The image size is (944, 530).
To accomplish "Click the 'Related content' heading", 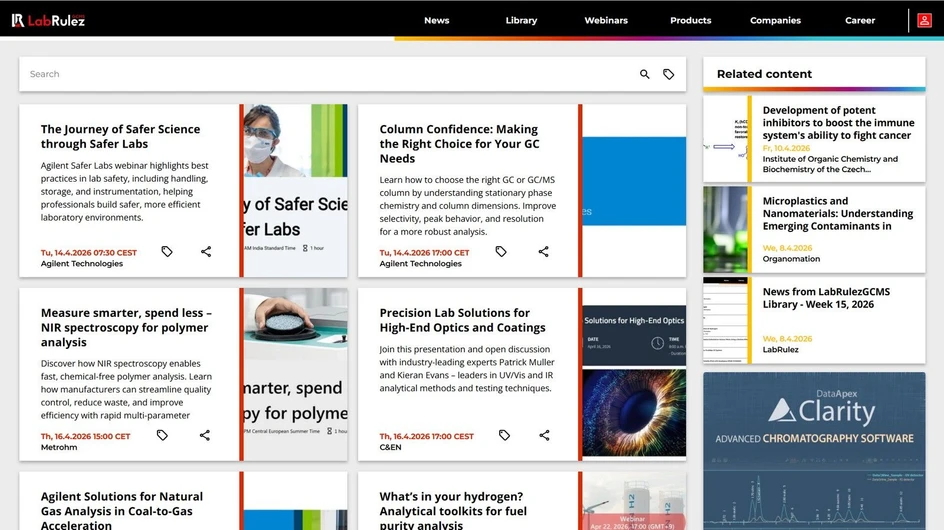I will [764, 74].
